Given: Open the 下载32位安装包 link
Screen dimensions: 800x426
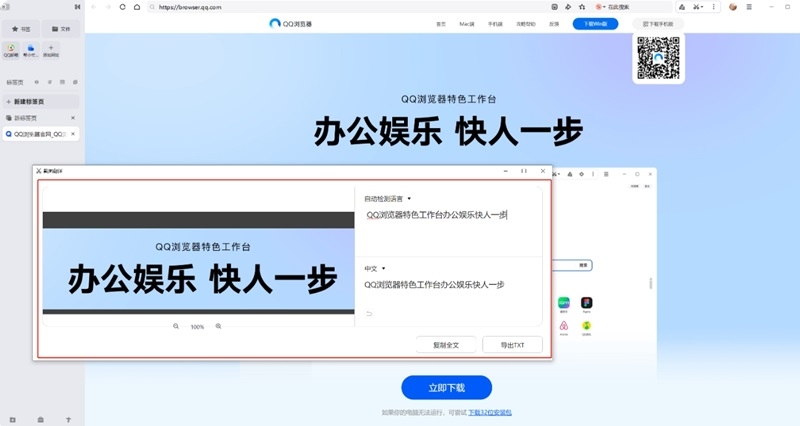Looking at the screenshot, I should pos(490,412).
